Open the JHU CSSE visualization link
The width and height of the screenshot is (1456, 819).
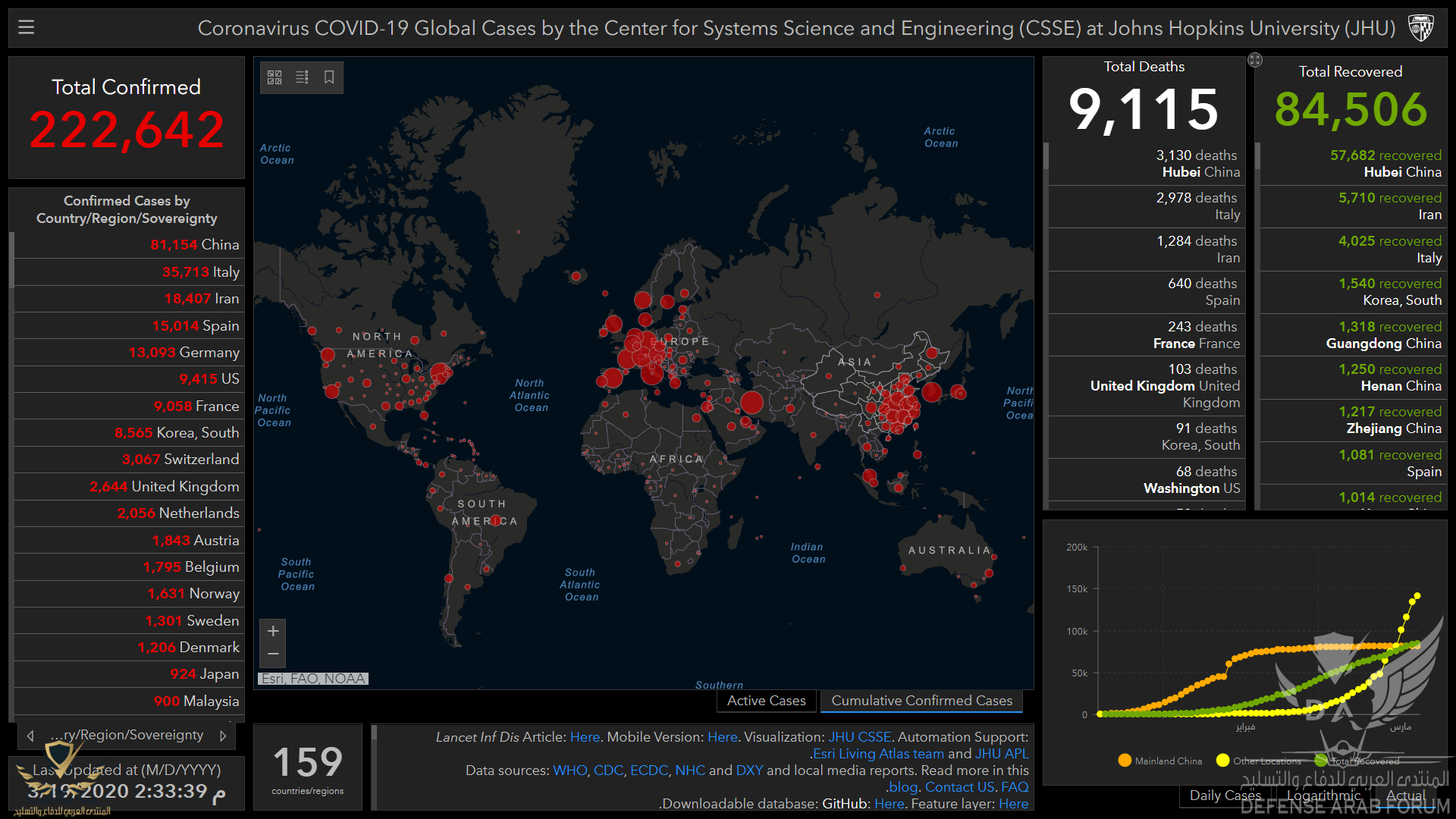click(859, 737)
